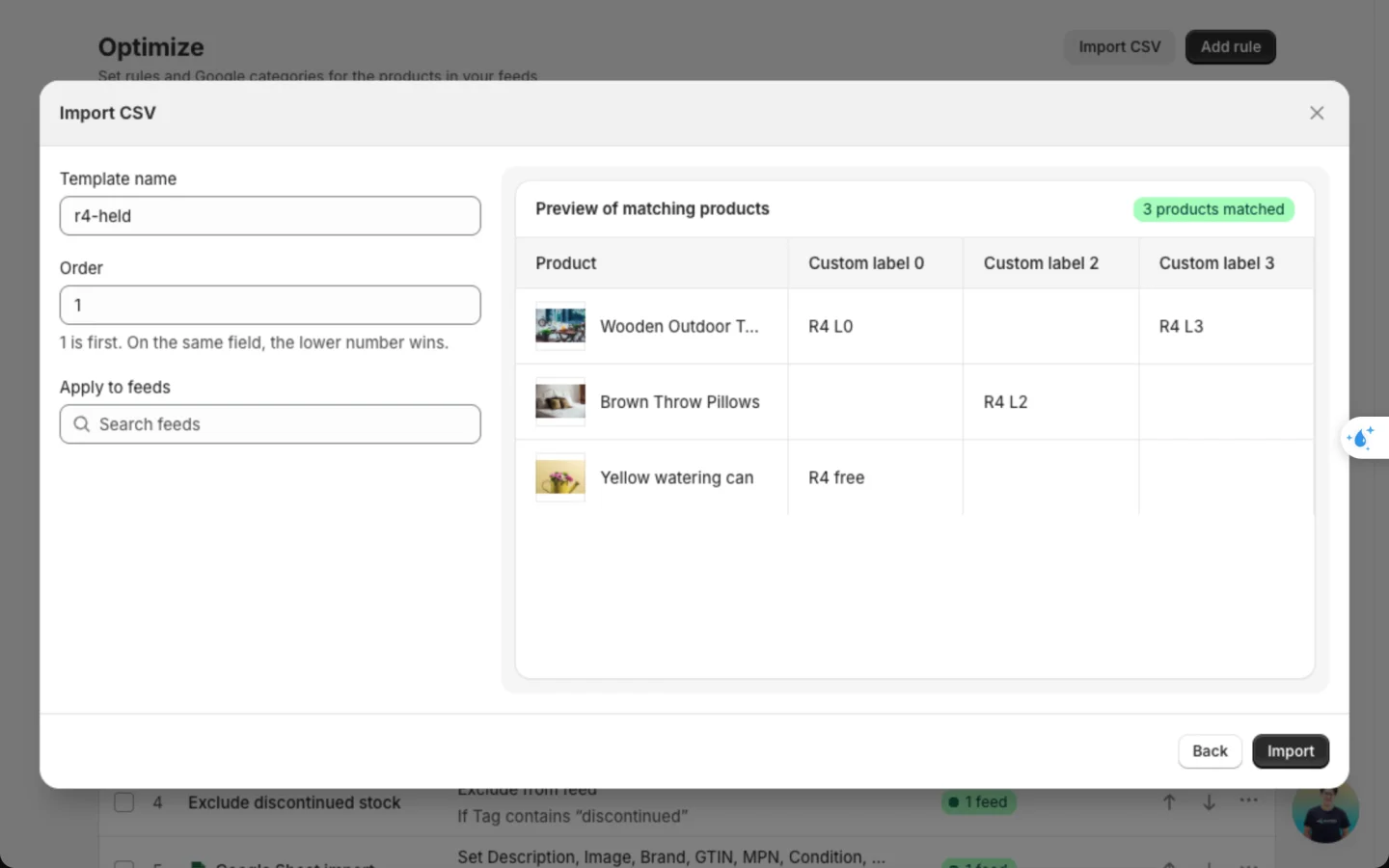Click the Yellow watering can thumbnail

click(560, 477)
